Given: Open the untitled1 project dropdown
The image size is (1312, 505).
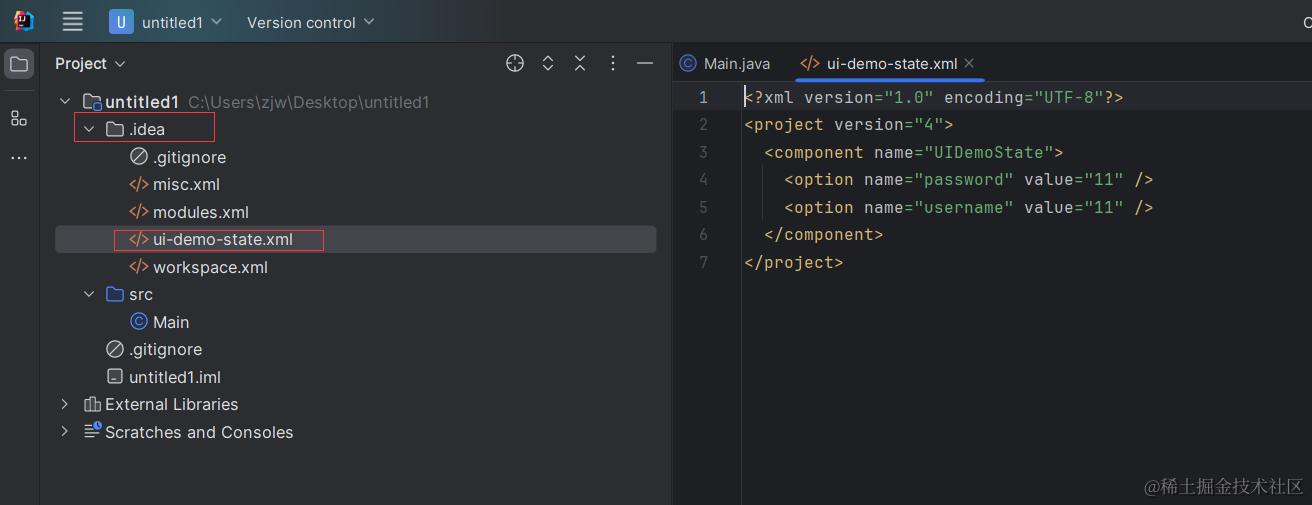Looking at the screenshot, I should tap(166, 22).
